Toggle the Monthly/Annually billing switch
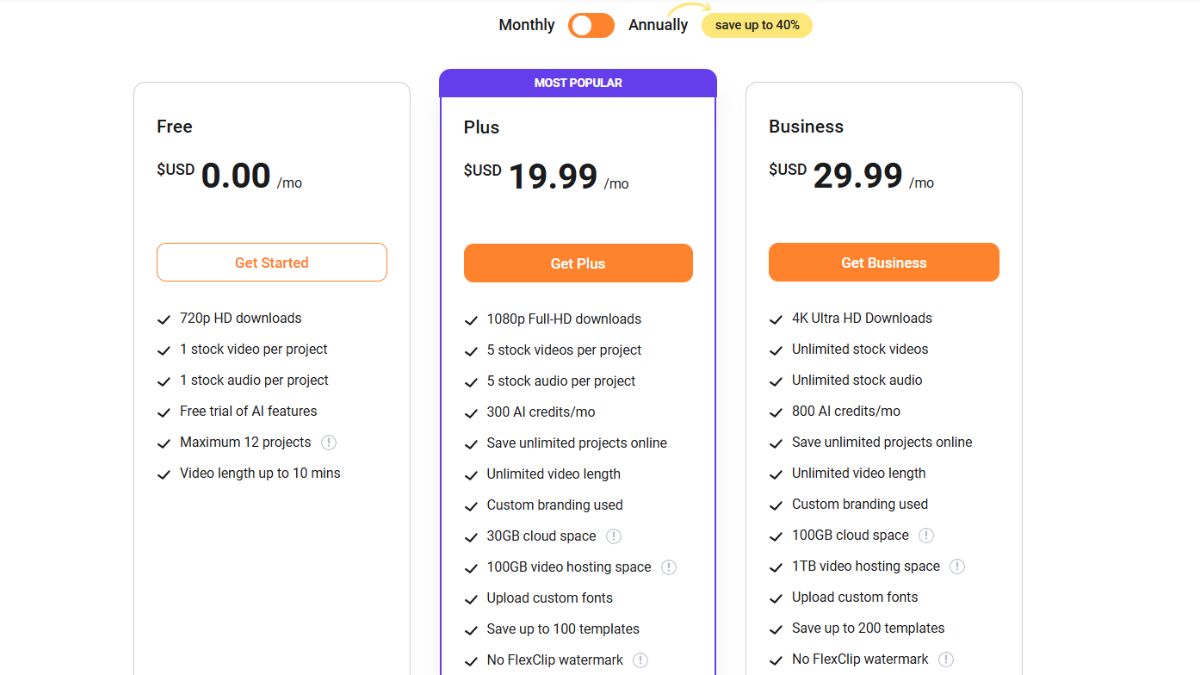This screenshot has height=675, width=1200. [591, 25]
